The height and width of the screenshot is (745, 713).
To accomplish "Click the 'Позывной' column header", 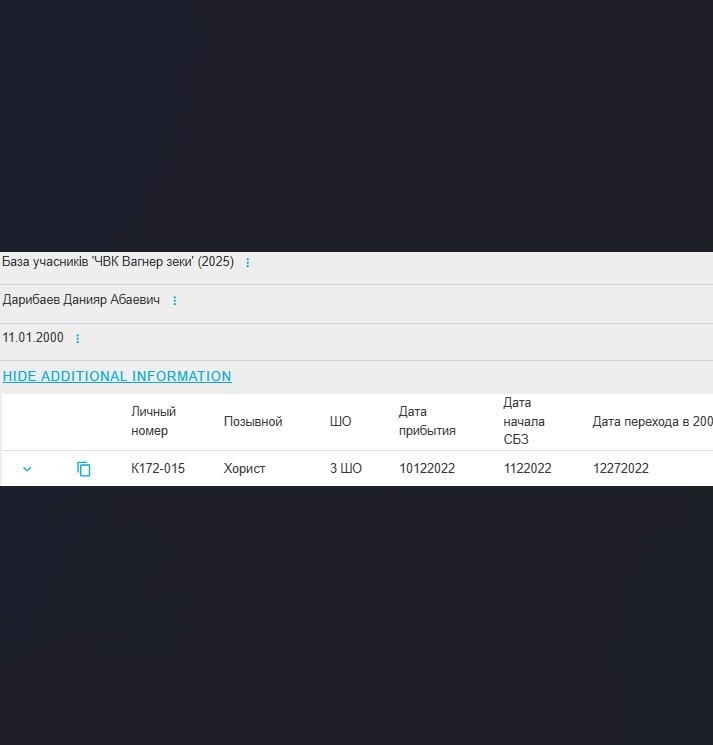I will coord(253,422).
